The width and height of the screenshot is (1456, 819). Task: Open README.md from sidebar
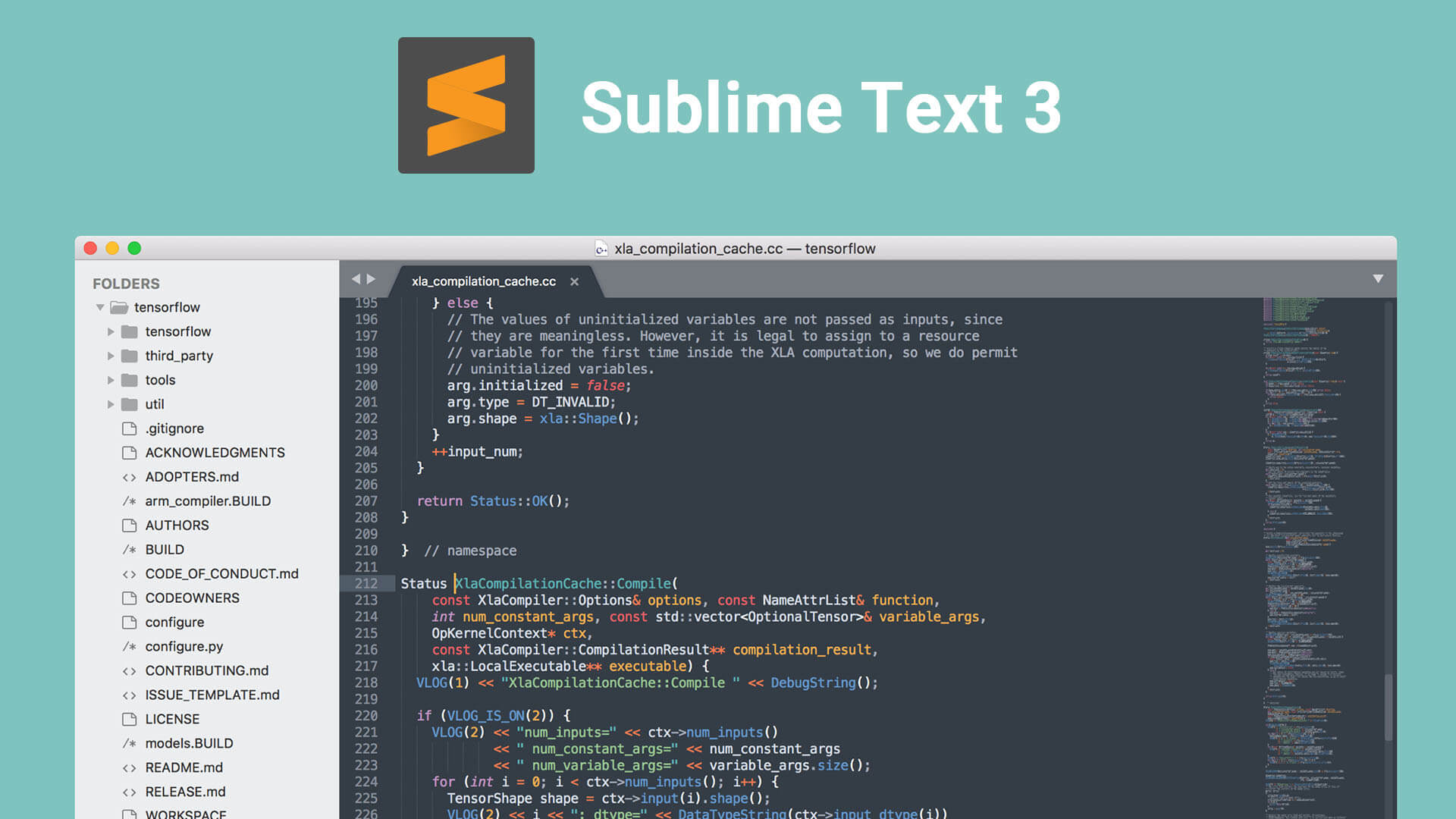(x=184, y=768)
